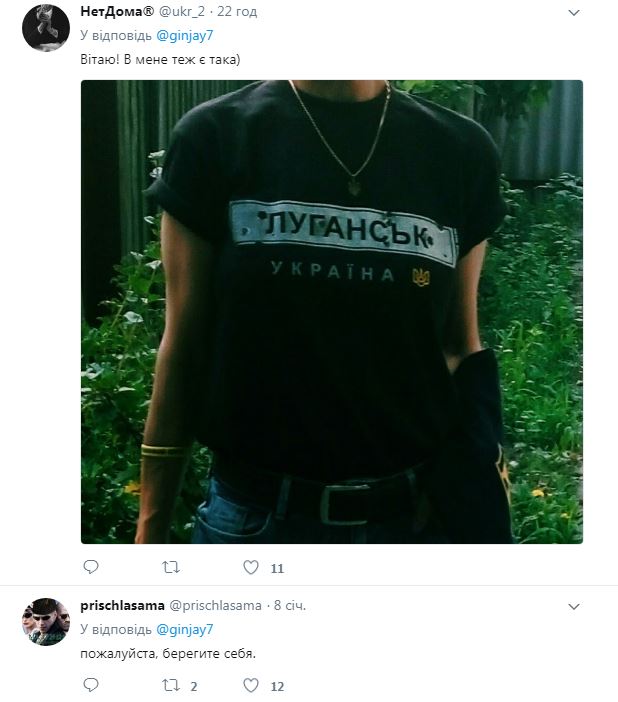Image resolution: width=618 pixels, height=702 pixels.
Task: Retweet the prischlasama tweet with 2 retweets
Action: click(171, 685)
